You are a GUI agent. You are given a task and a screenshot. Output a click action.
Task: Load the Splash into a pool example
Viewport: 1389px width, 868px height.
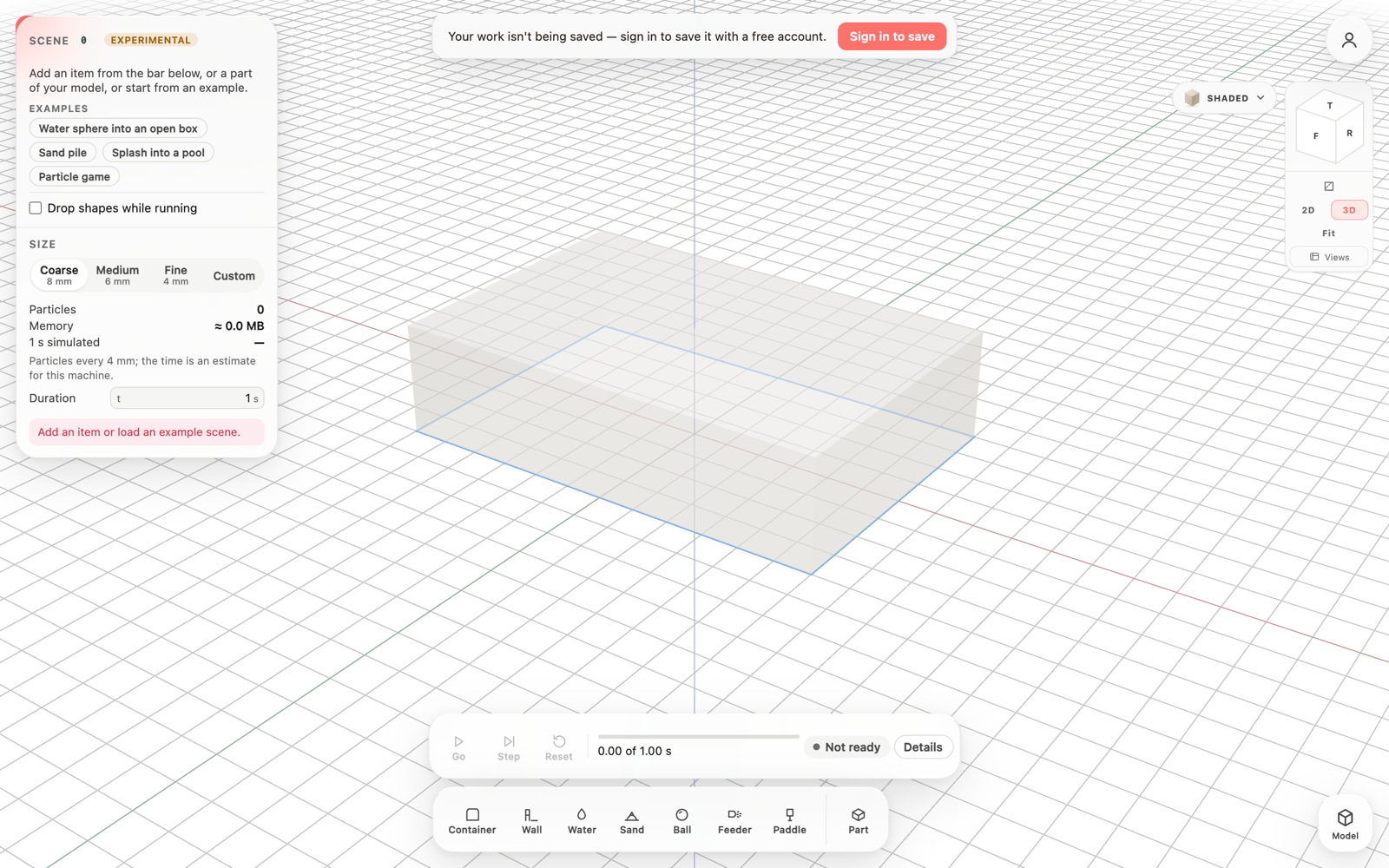click(x=158, y=153)
